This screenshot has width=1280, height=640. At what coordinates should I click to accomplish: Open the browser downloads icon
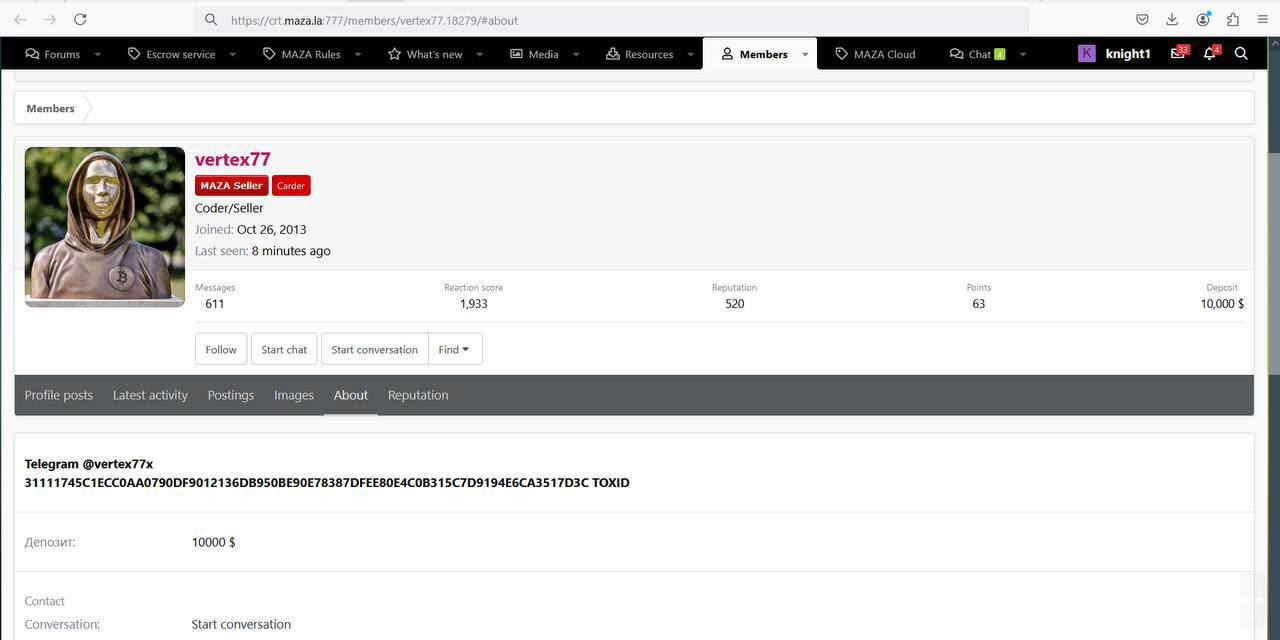tap(1172, 19)
